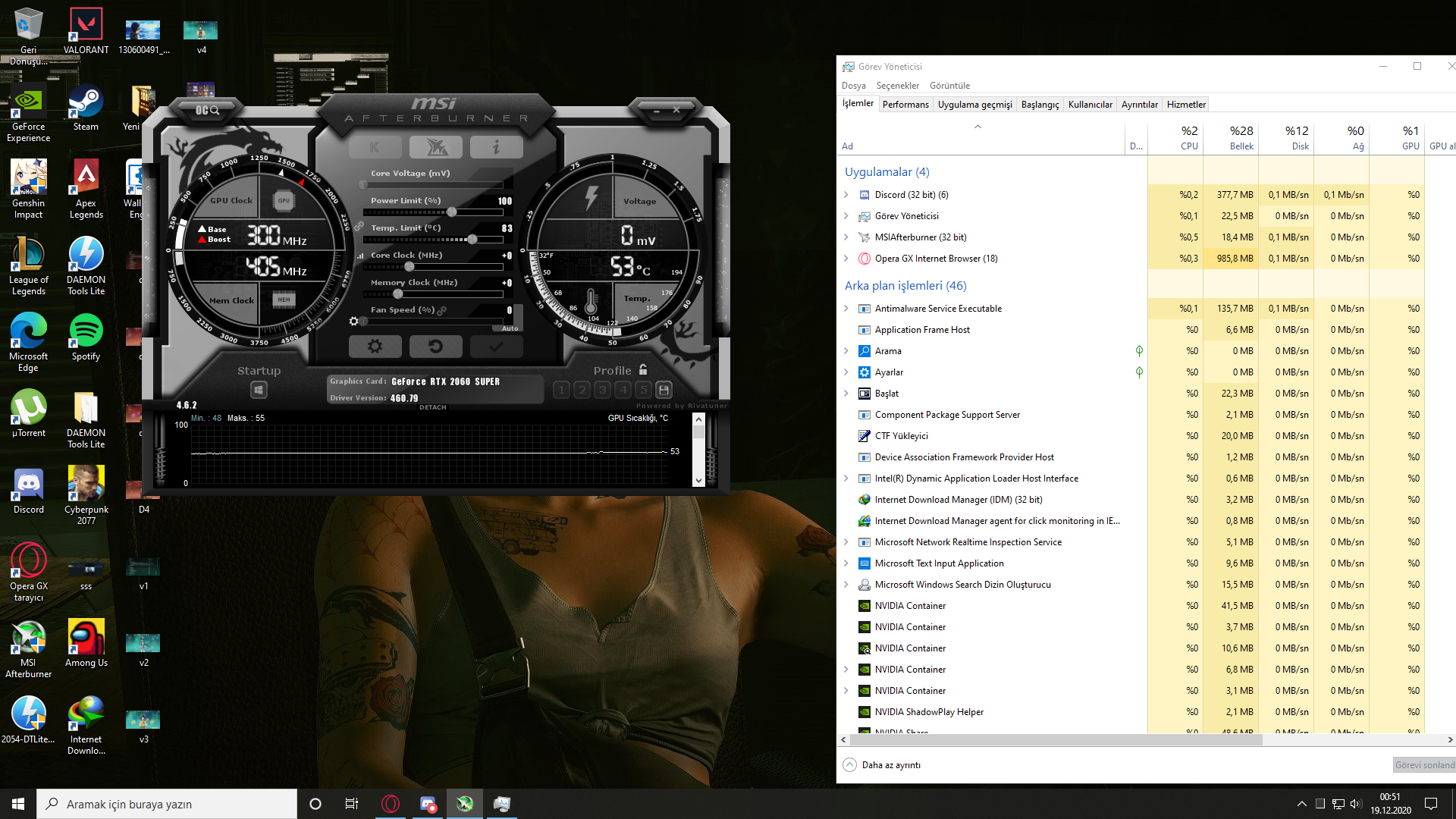Open Spotify desktop shortcut
The height and width of the screenshot is (819, 1456).
(x=86, y=338)
